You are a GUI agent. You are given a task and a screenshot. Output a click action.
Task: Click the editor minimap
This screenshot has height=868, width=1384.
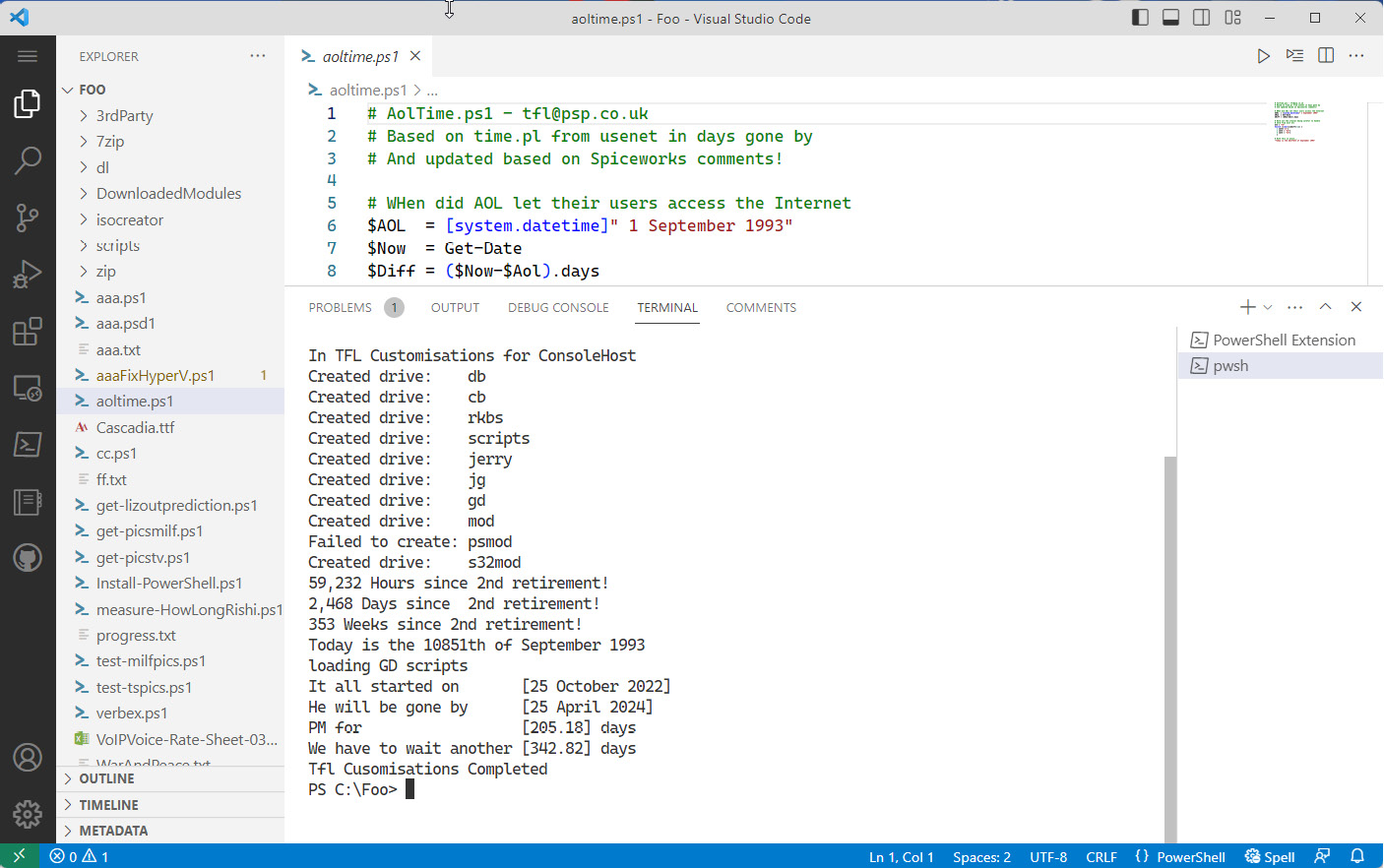[1297, 122]
